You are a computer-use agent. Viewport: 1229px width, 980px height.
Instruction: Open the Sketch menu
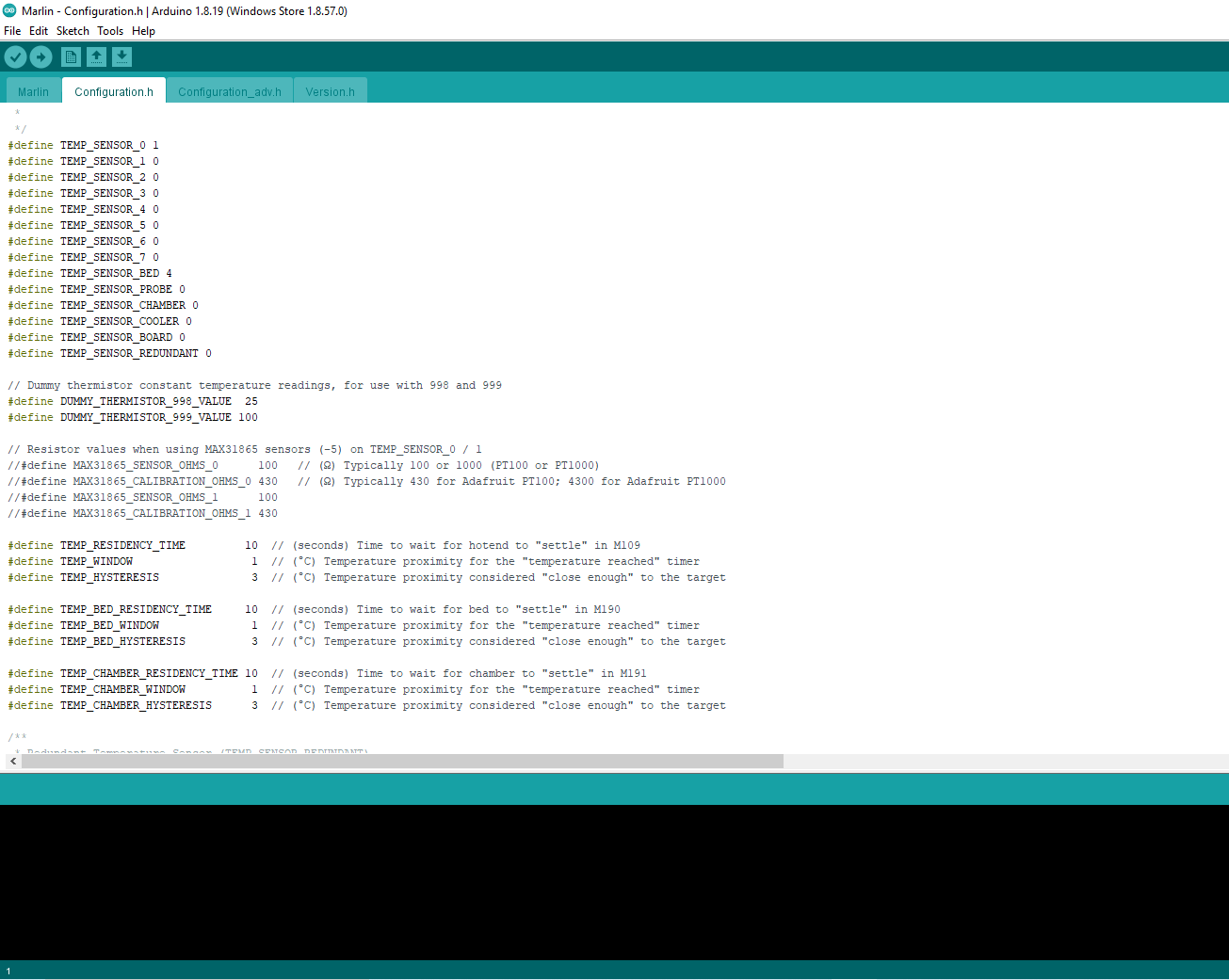[x=73, y=31]
